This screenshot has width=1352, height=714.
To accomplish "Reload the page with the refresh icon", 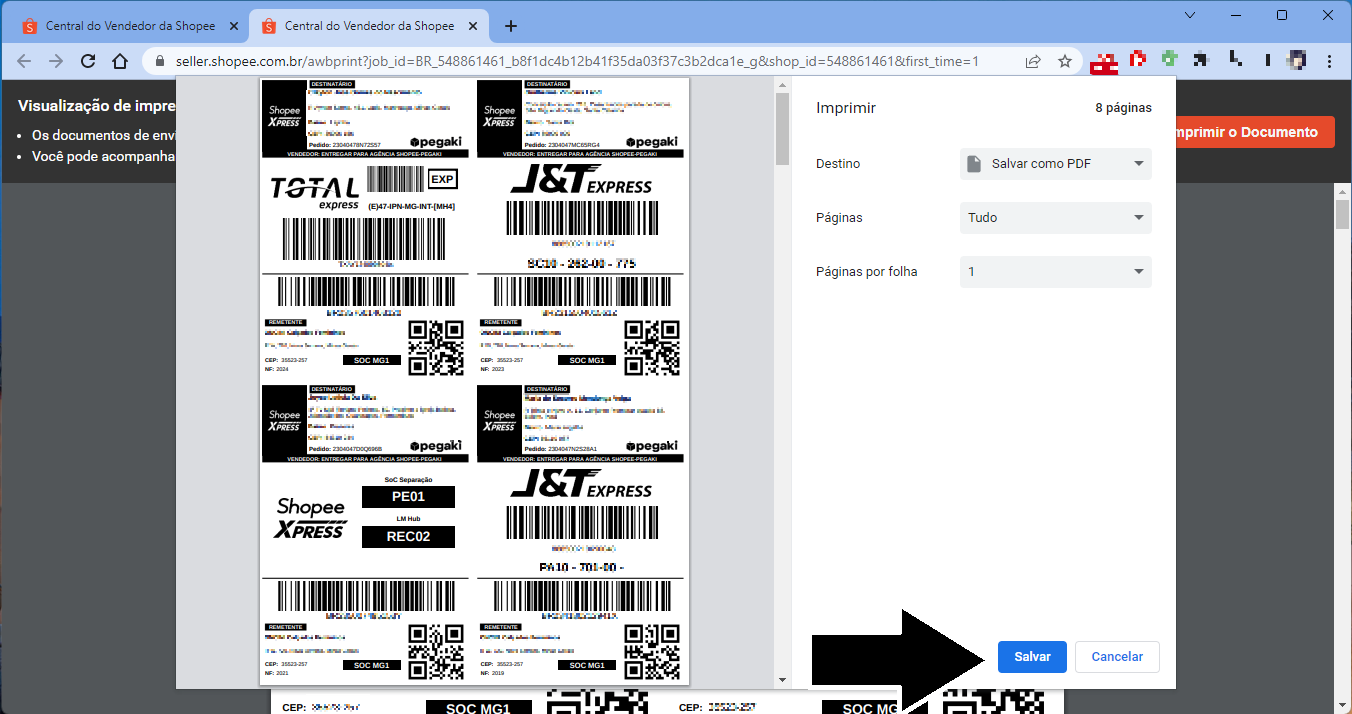I will tap(88, 62).
